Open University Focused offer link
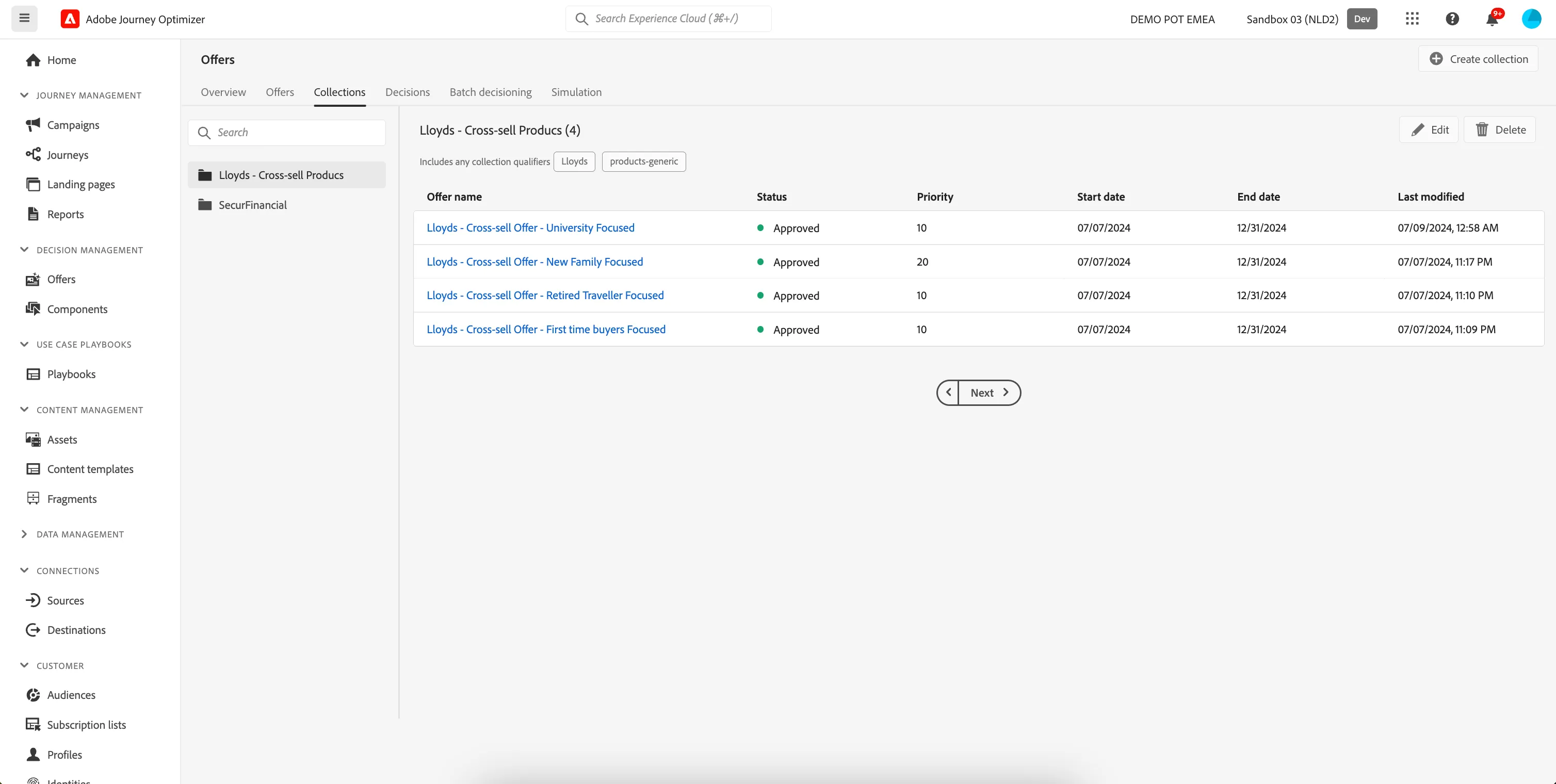The width and height of the screenshot is (1556, 784). [x=530, y=227]
